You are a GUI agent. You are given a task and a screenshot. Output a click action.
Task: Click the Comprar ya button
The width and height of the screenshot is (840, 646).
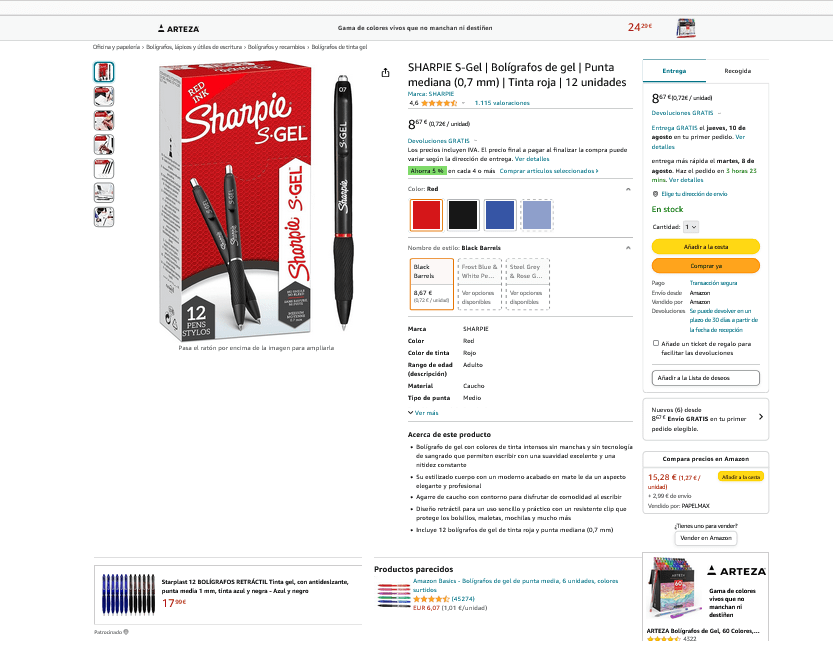click(x=706, y=266)
